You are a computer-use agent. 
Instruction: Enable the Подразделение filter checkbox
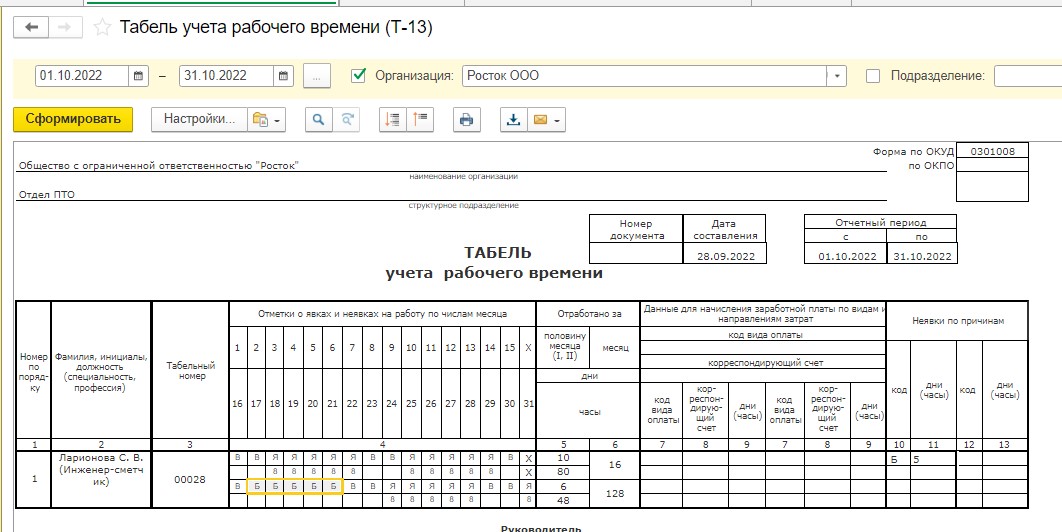(x=873, y=76)
